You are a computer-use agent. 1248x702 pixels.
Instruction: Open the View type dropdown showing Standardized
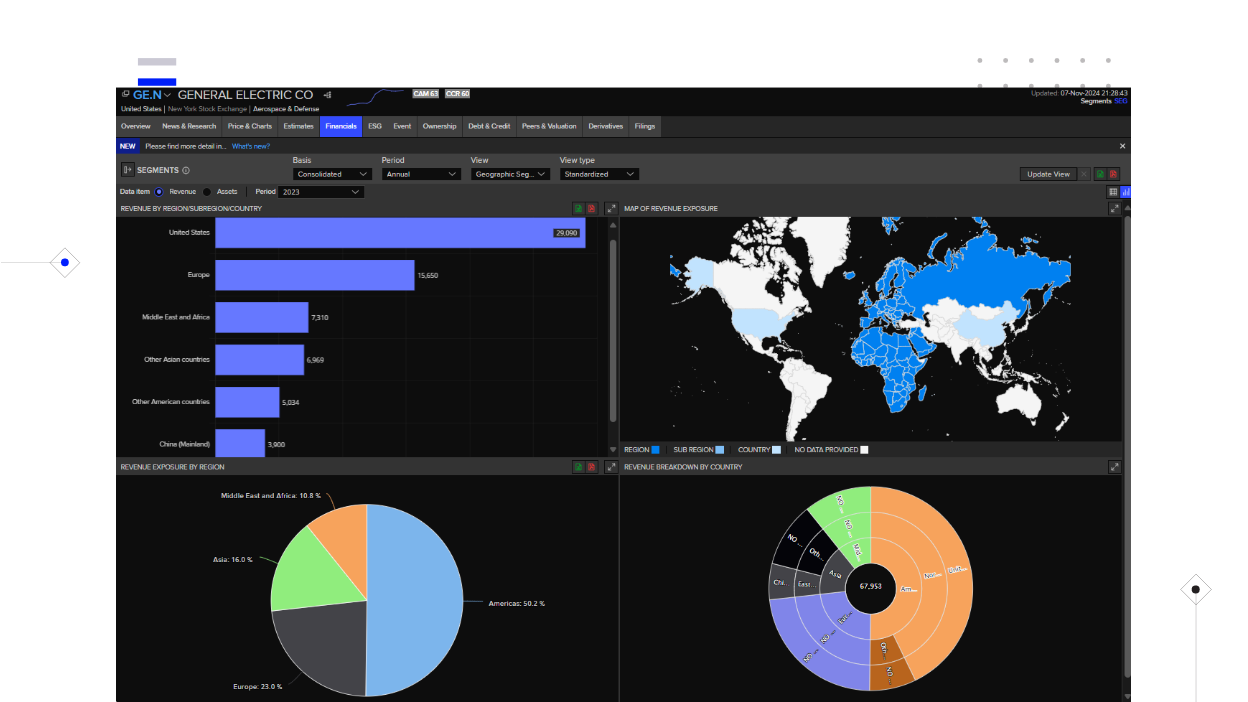point(598,173)
